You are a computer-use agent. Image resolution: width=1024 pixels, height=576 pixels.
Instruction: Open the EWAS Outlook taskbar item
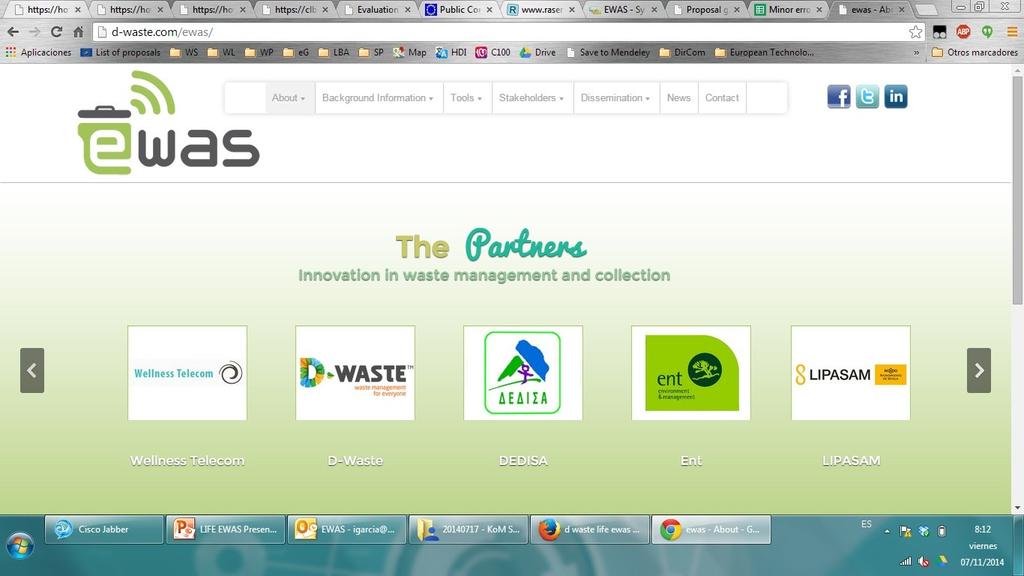tap(347, 529)
